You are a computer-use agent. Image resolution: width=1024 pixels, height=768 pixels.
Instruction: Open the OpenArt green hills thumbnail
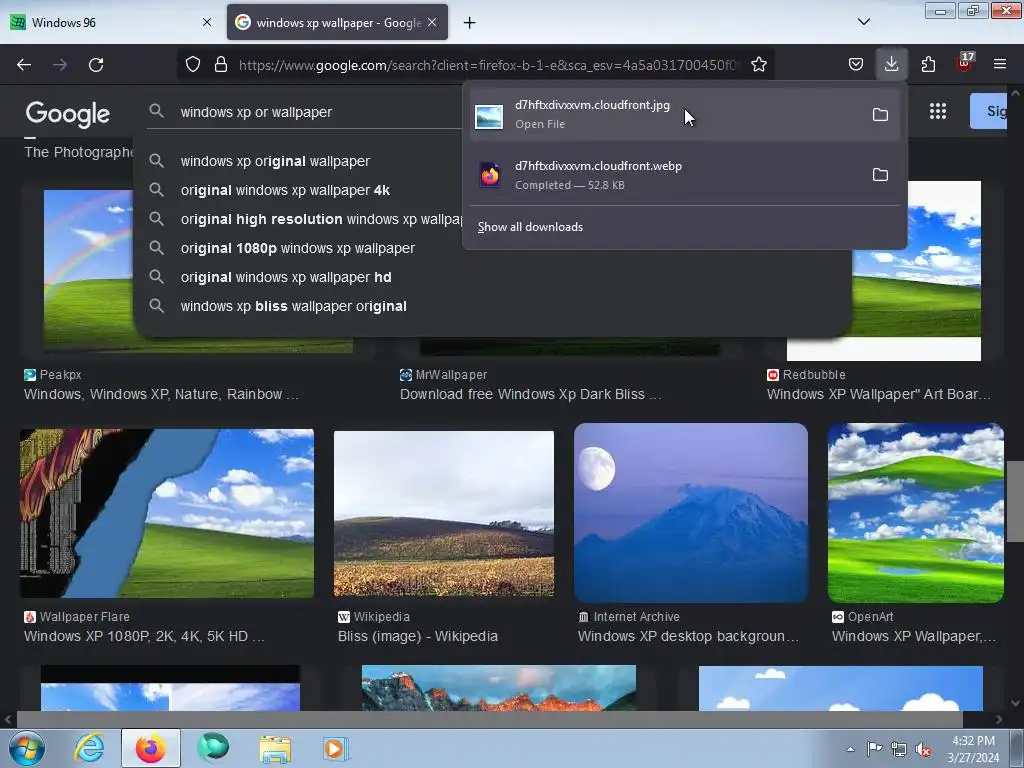click(x=916, y=513)
